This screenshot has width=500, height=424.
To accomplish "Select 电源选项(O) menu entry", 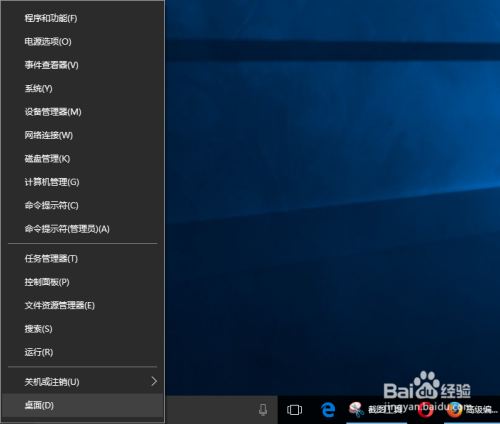I will tap(82, 41).
